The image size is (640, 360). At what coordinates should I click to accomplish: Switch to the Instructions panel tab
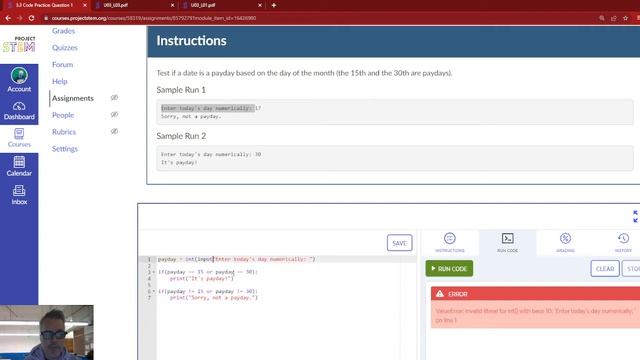click(450, 242)
